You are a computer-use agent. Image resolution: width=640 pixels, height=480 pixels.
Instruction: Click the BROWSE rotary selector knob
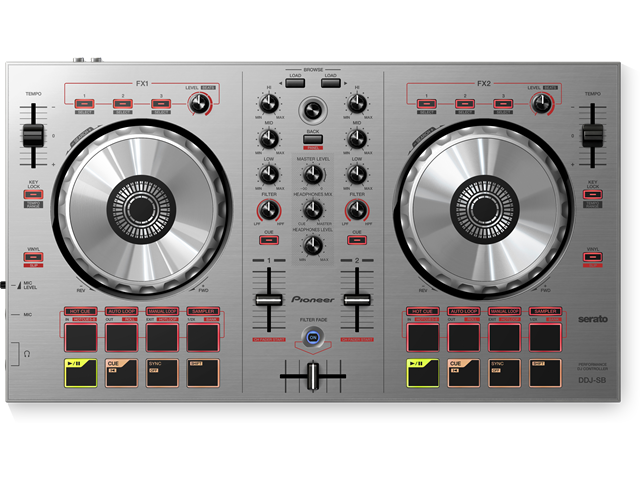coord(313,110)
